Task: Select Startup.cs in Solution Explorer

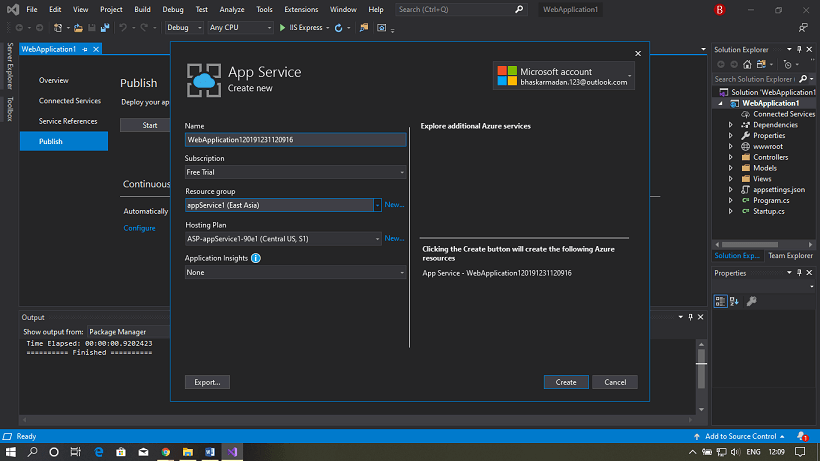Action: coord(768,211)
